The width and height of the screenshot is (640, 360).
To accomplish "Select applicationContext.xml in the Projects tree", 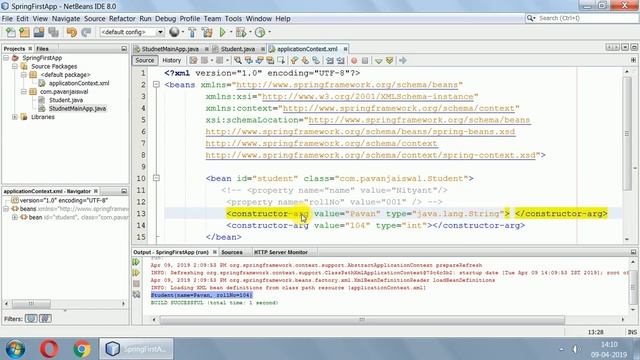I will (79, 83).
